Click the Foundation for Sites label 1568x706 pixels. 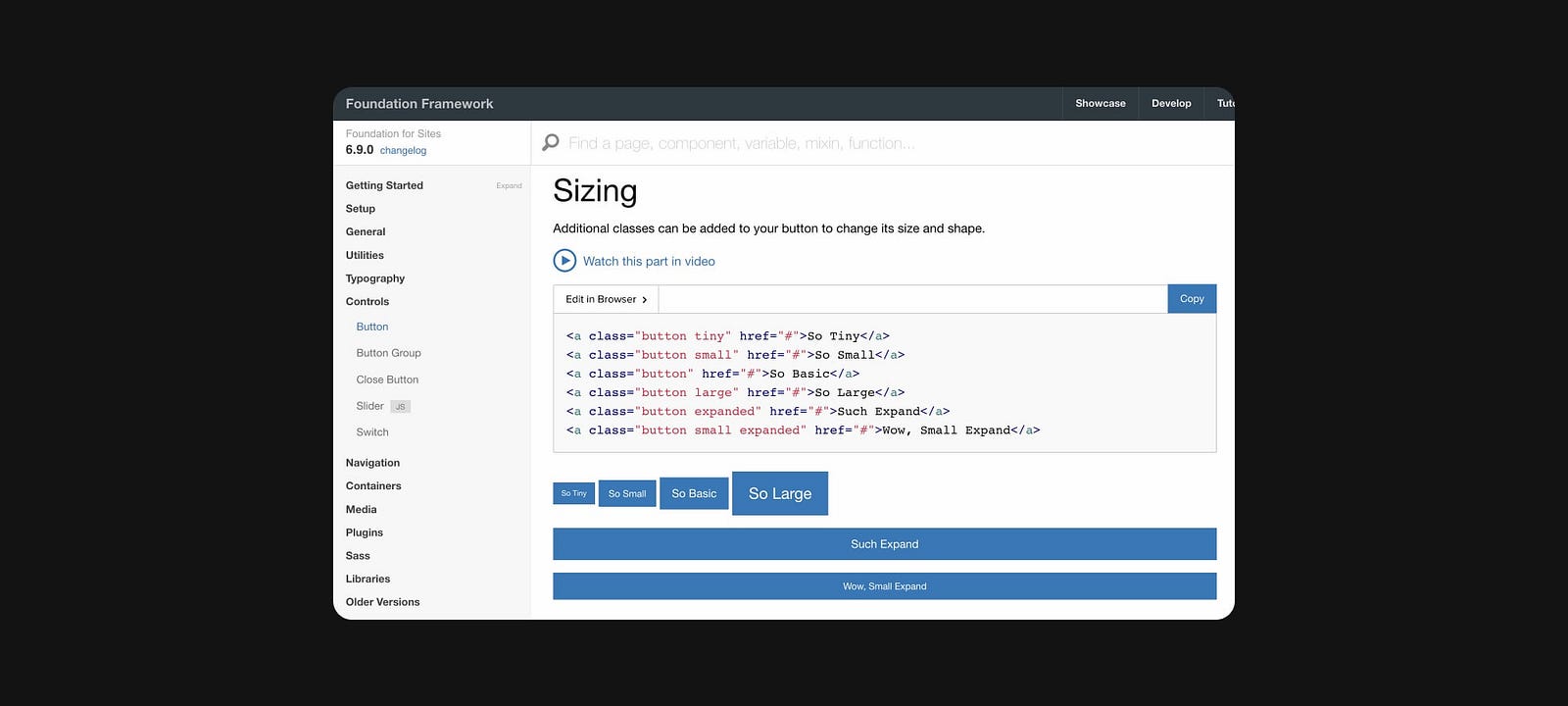pos(393,134)
